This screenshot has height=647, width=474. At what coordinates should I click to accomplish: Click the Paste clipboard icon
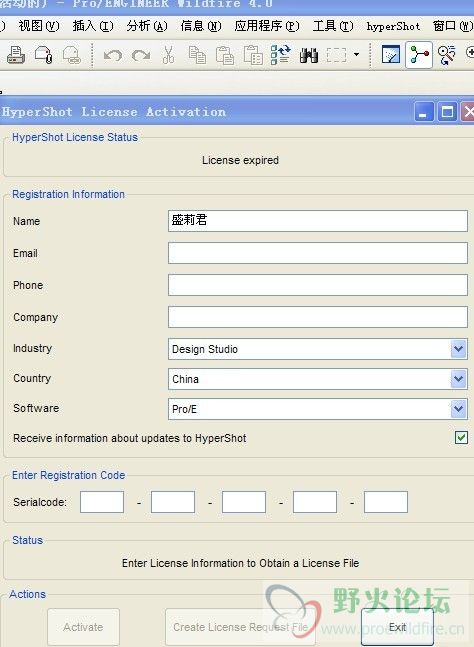point(225,55)
